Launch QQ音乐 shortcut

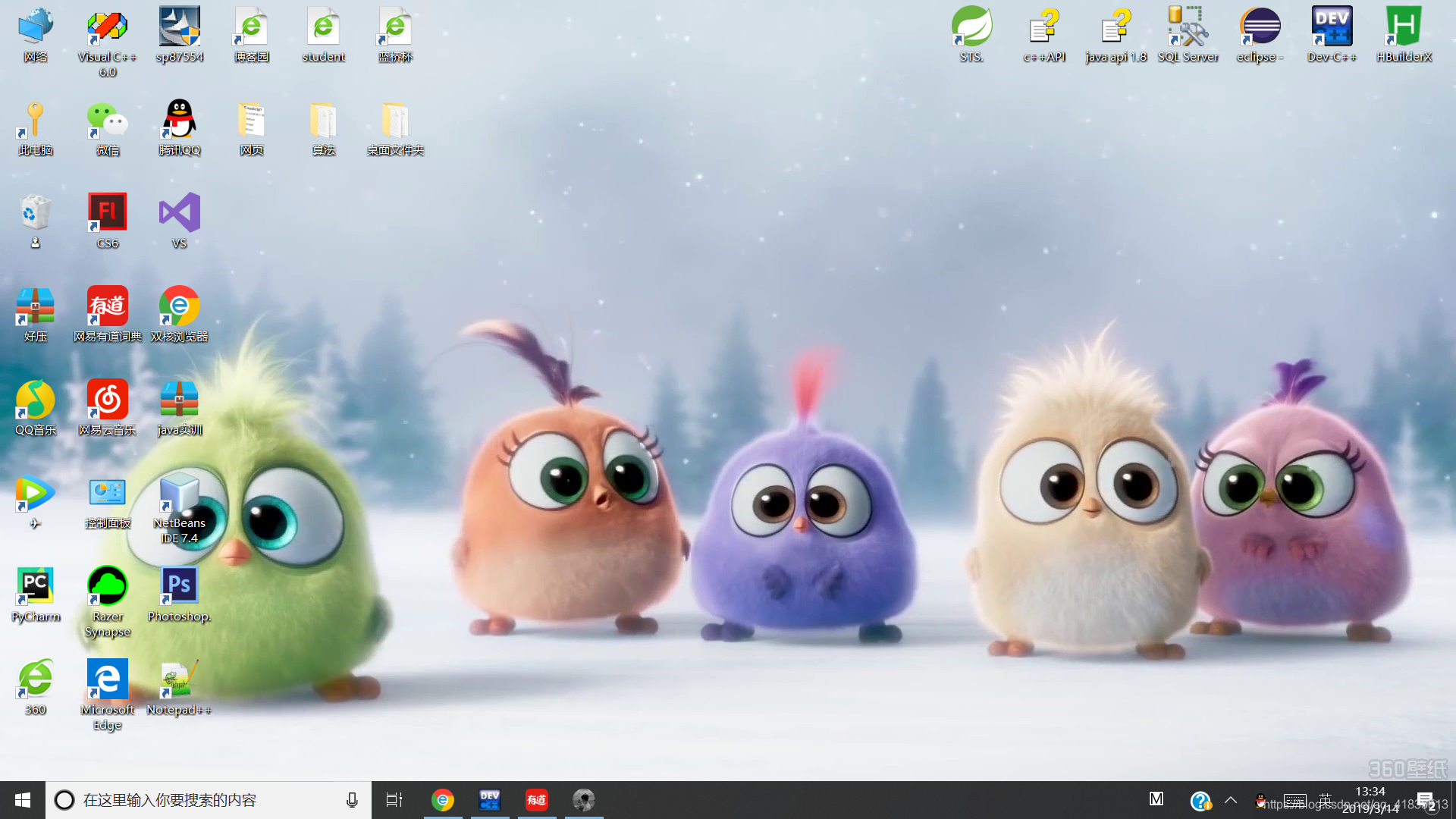[x=36, y=409]
